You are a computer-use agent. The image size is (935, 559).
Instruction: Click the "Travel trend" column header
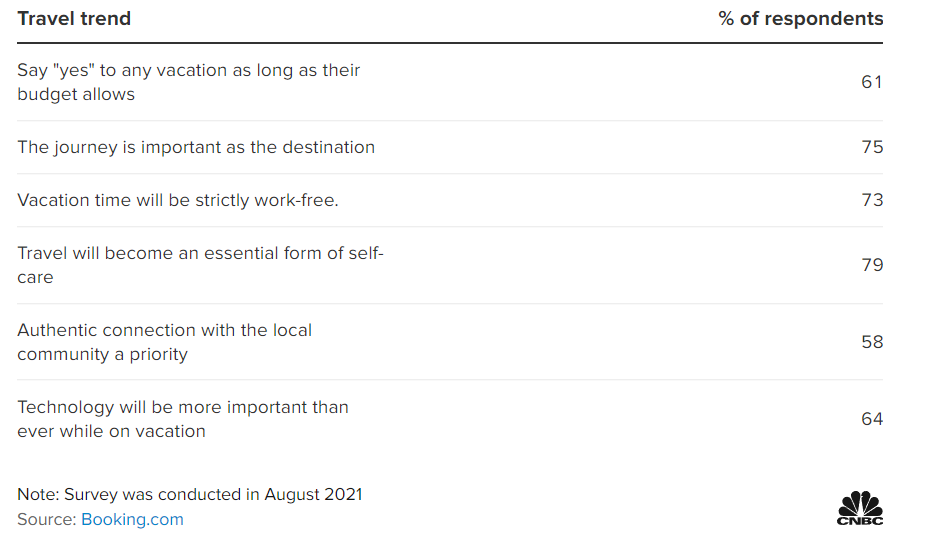[74, 18]
